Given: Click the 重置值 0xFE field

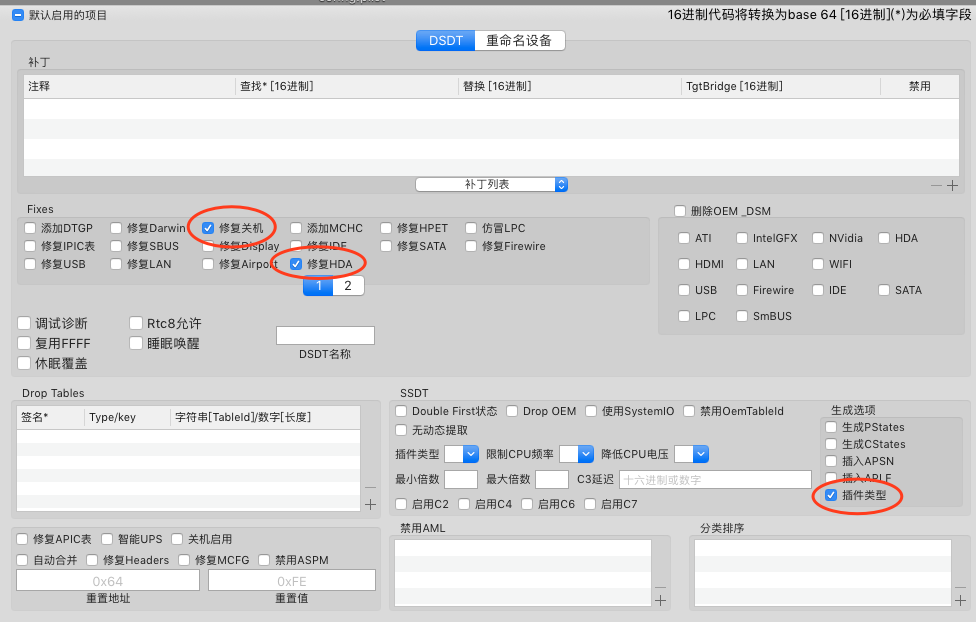Looking at the screenshot, I should (292, 580).
